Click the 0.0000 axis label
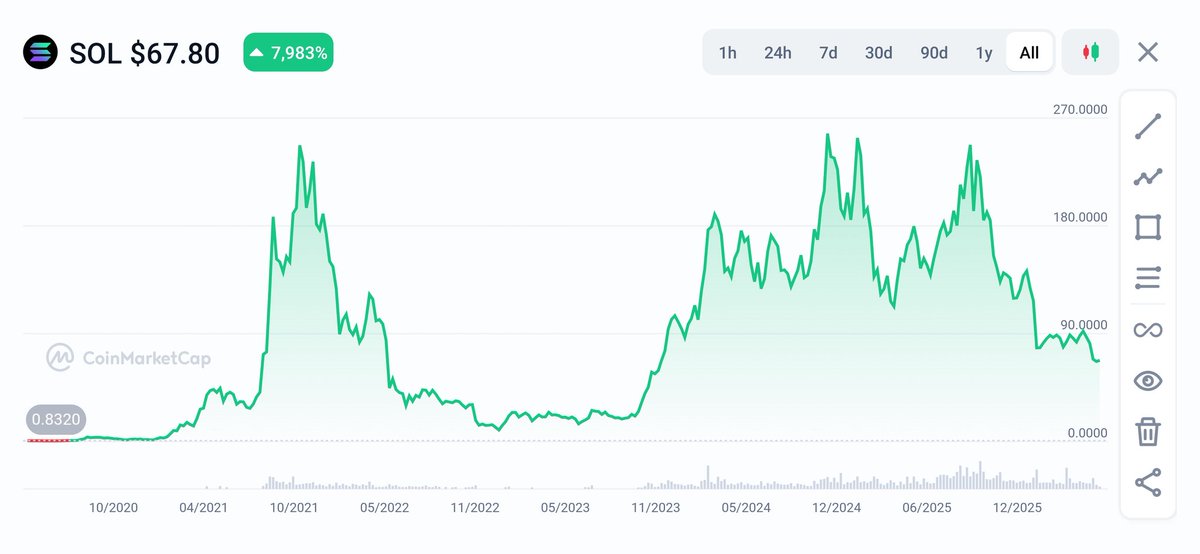 (1088, 433)
